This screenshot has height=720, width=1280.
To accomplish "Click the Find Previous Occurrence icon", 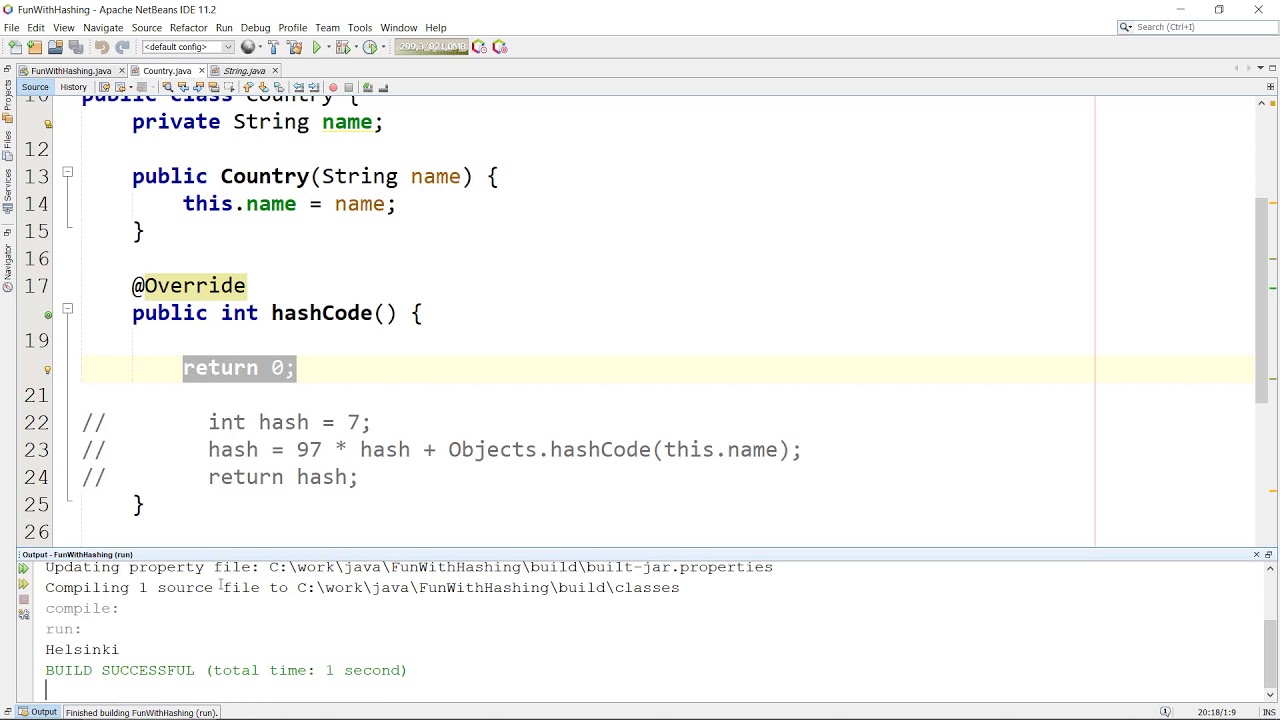I will 183,87.
